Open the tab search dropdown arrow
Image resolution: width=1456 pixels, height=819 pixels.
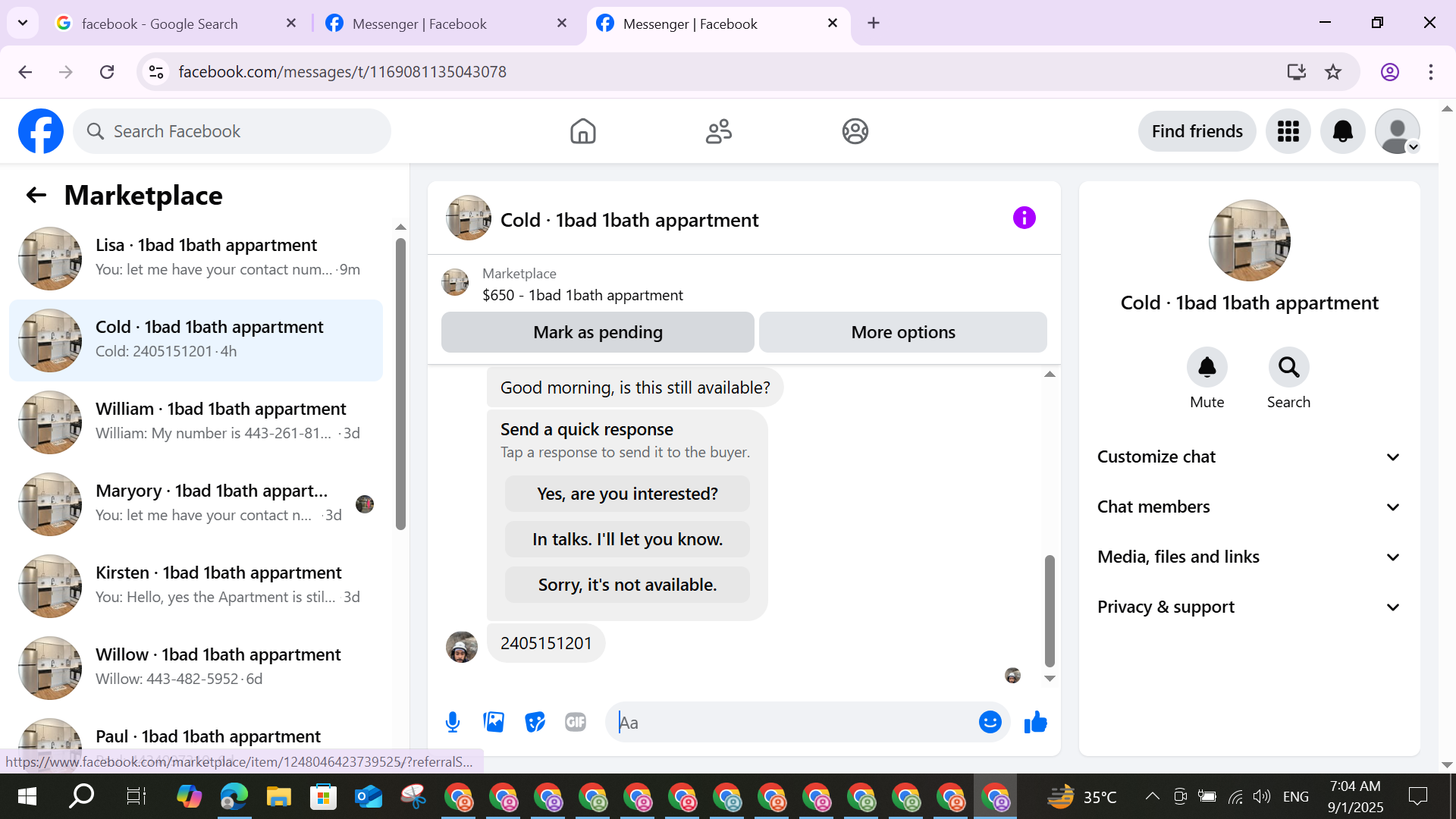pos(23,24)
